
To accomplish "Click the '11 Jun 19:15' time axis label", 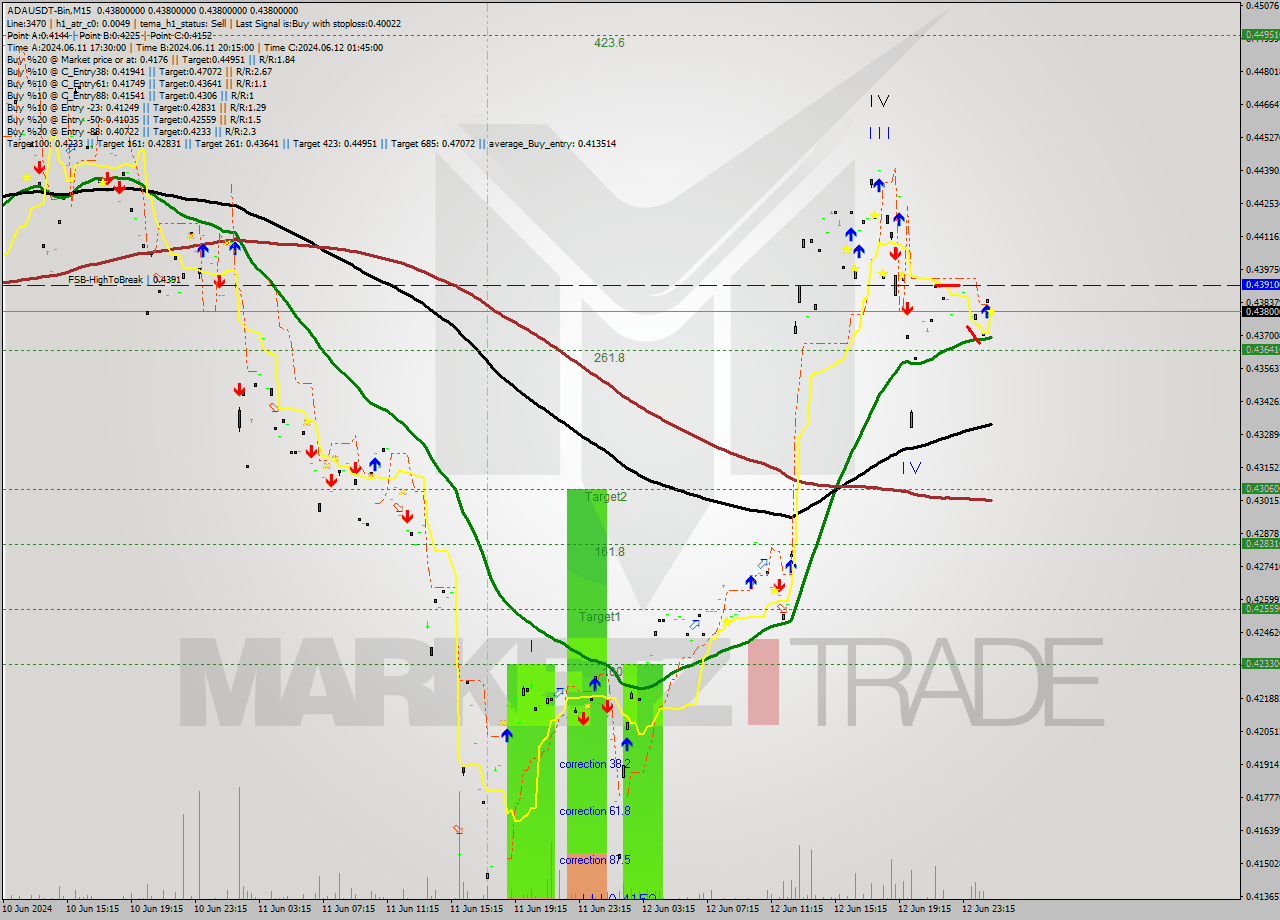I will coord(541,910).
